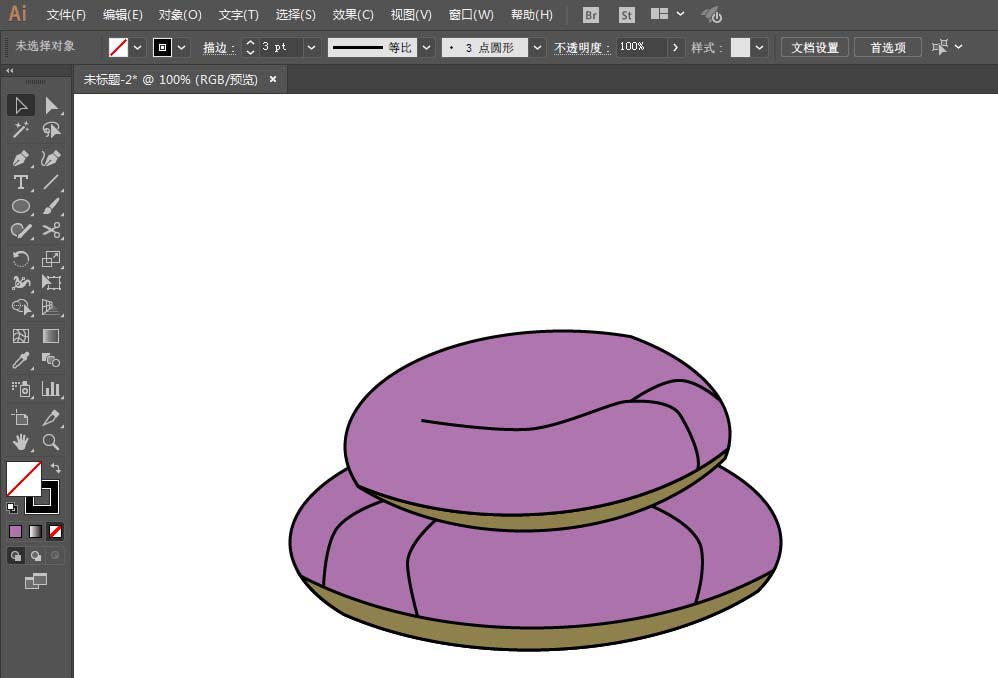Viewport: 998px width, 678px height.
Task: Select the Rotate tool
Action: [20, 258]
